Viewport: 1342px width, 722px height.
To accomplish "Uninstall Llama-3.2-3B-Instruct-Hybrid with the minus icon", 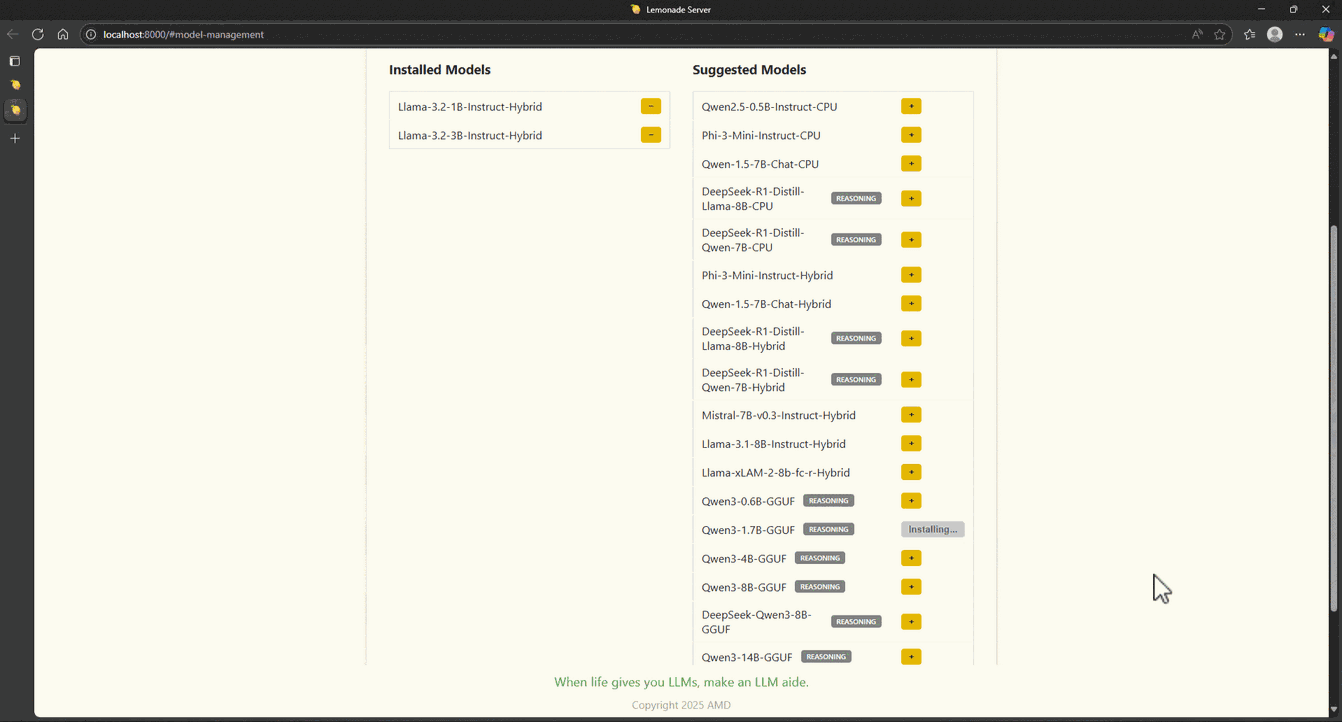I will click(650, 135).
